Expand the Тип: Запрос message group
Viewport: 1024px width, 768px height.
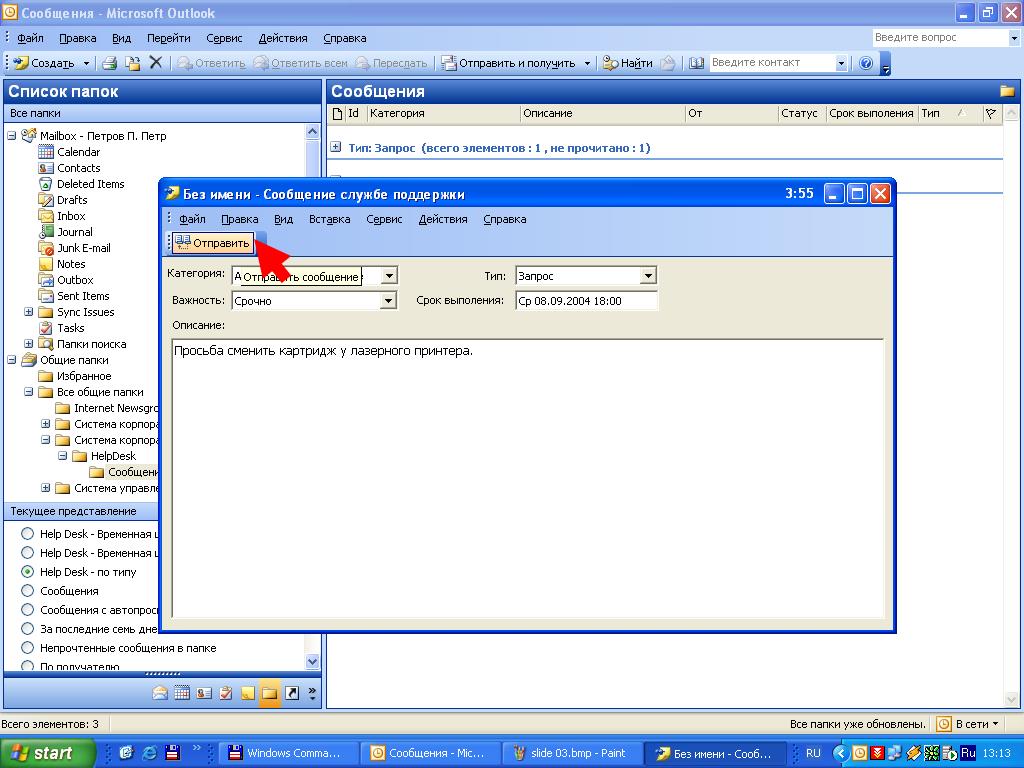click(336, 147)
